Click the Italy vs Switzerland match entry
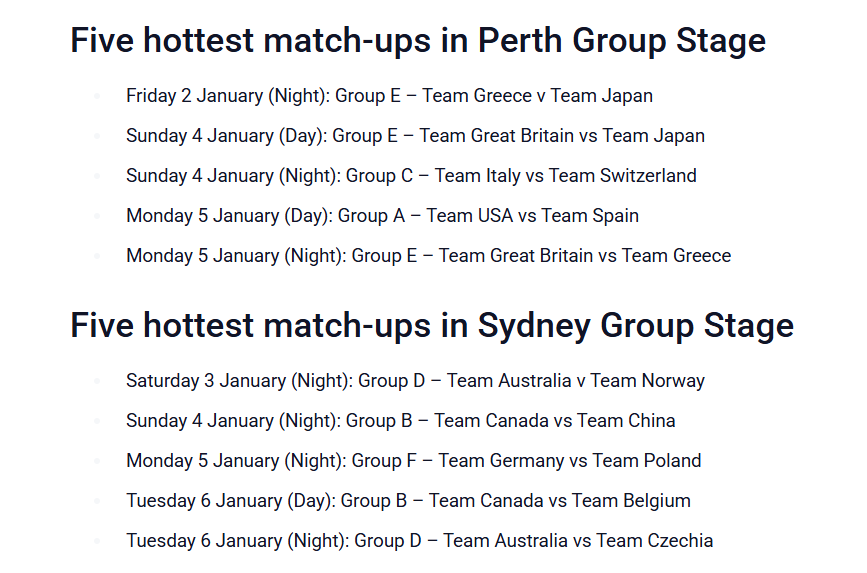Image resolution: width=867 pixels, height=573 pixels. point(411,176)
